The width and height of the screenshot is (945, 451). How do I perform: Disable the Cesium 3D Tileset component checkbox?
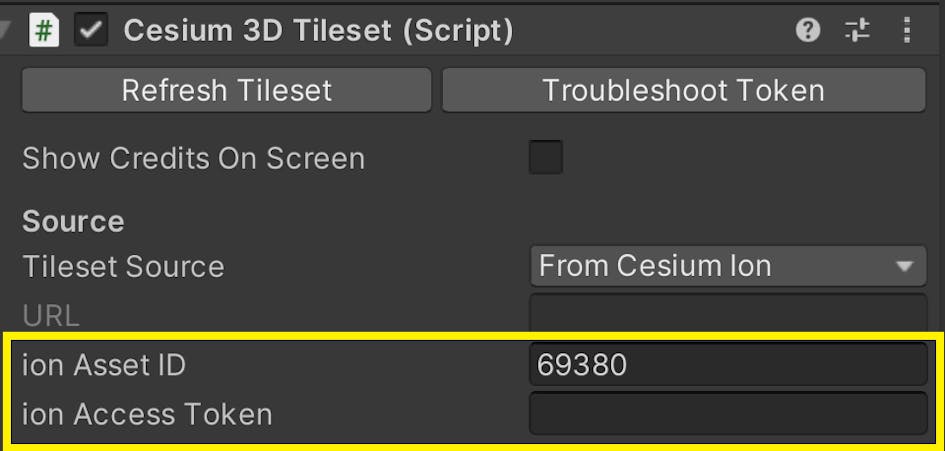point(93,31)
